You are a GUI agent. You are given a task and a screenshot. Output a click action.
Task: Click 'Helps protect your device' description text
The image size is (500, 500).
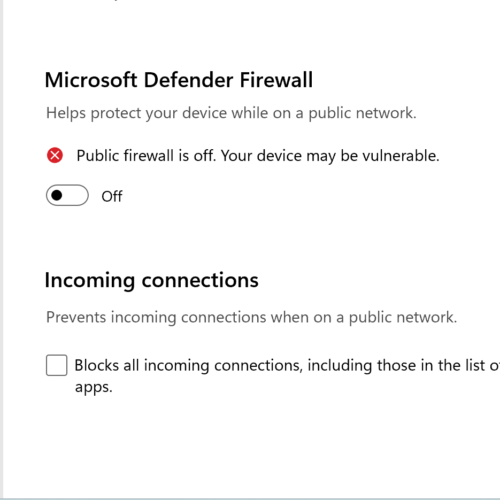pos(231,113)
